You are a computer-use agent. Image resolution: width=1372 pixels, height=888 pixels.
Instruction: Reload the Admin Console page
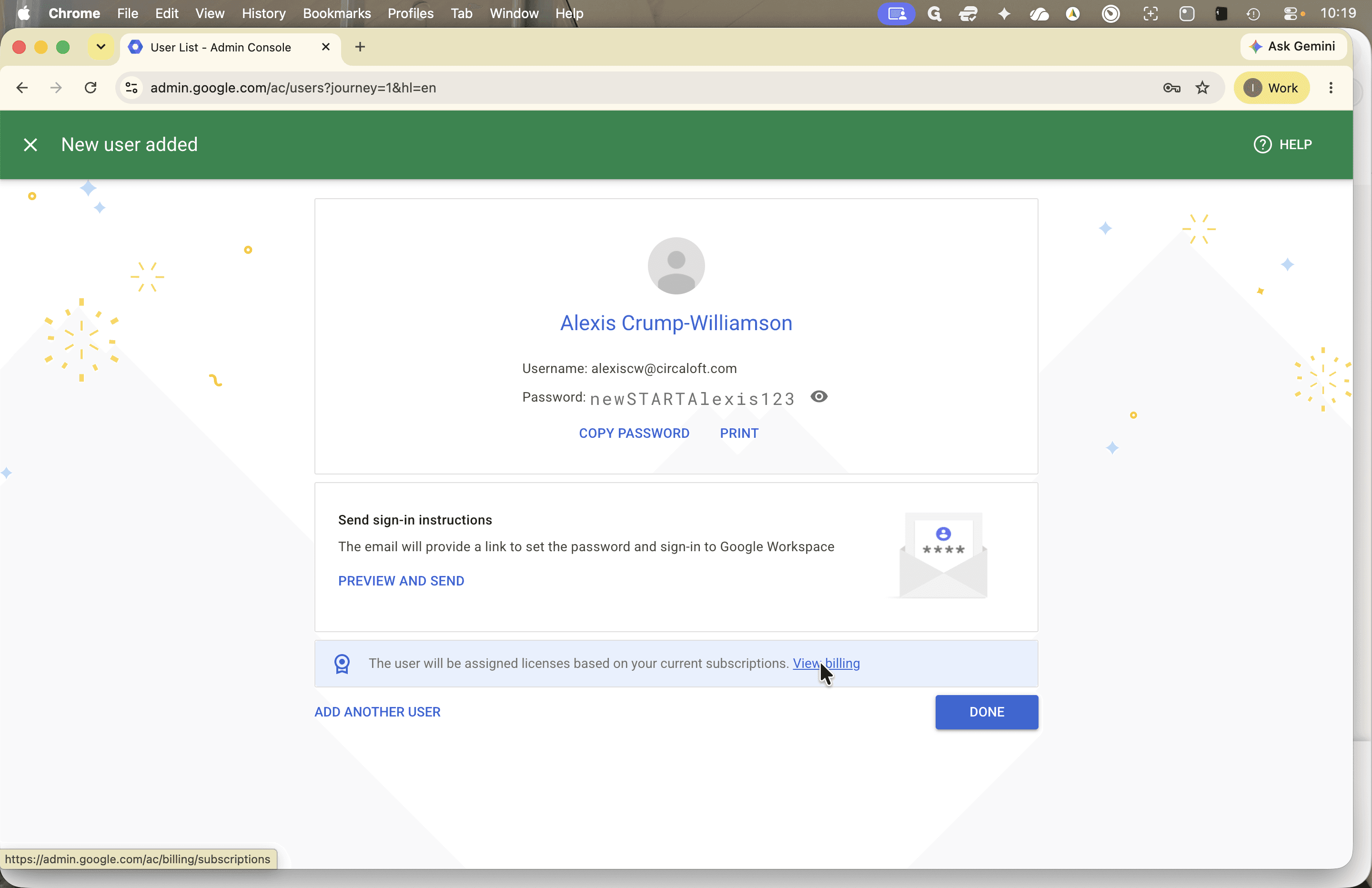91,88
